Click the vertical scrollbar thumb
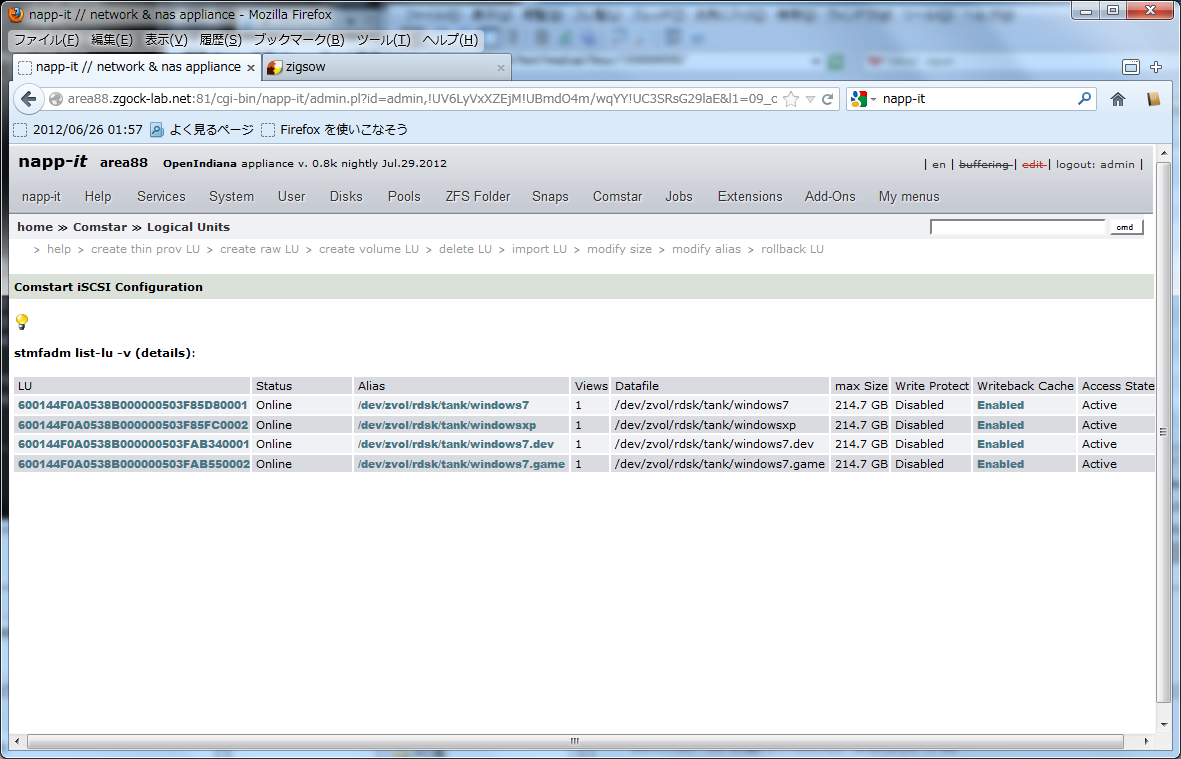 point(1163,432)
